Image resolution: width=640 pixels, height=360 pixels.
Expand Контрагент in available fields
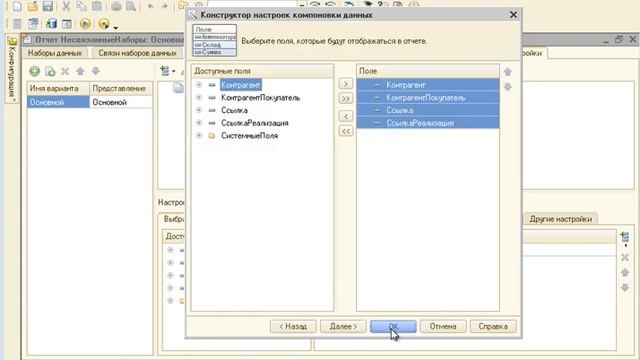199,85
